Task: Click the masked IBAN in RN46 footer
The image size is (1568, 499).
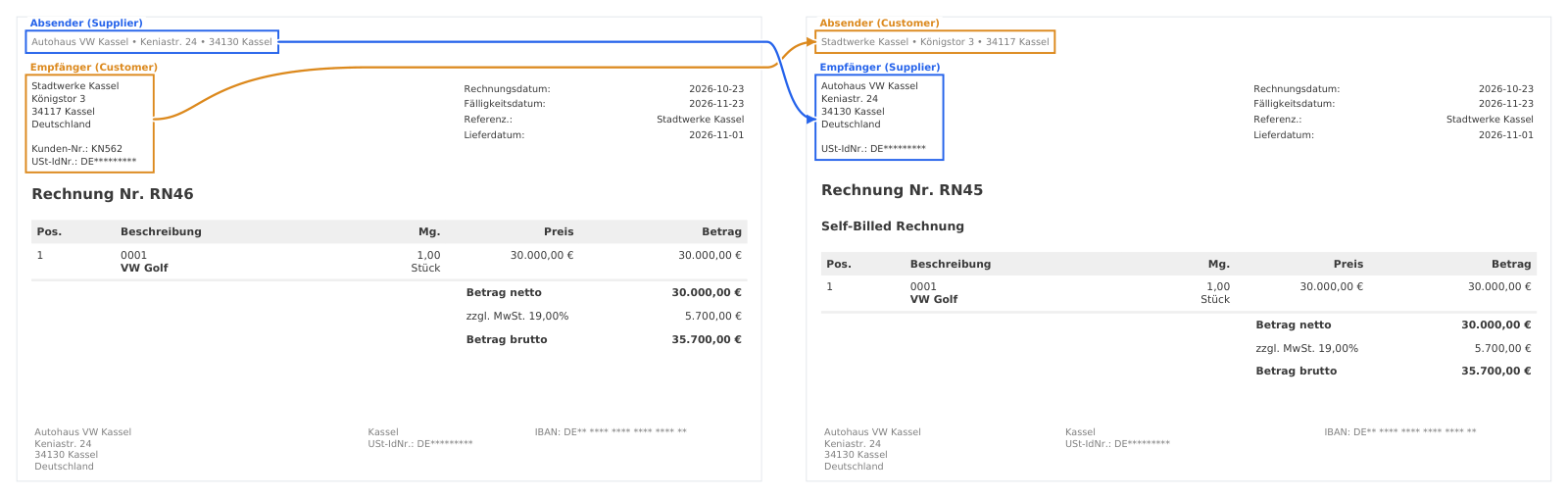Action: (611, 432)
